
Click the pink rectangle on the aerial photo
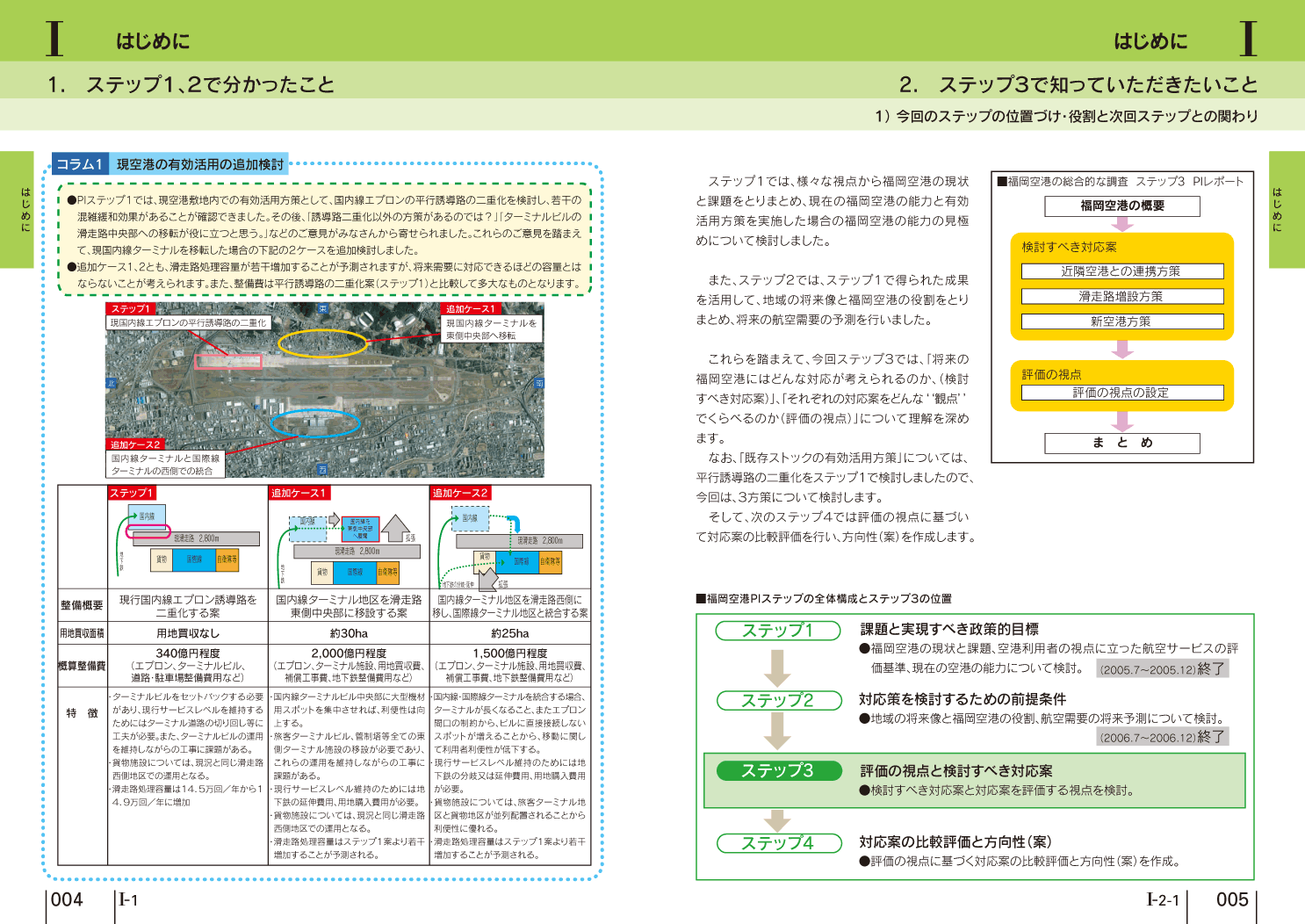pyautogui.click(x=228, y=361)
